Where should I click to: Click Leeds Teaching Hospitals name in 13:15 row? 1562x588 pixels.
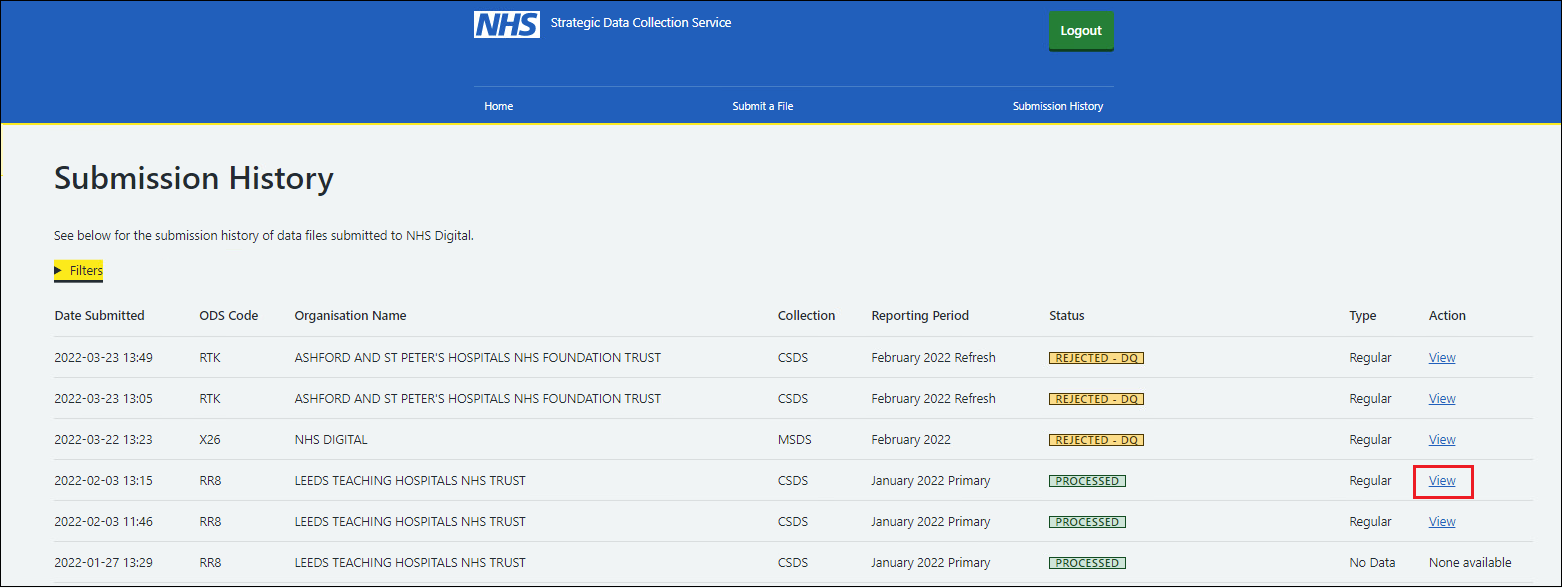click(410, 481)
